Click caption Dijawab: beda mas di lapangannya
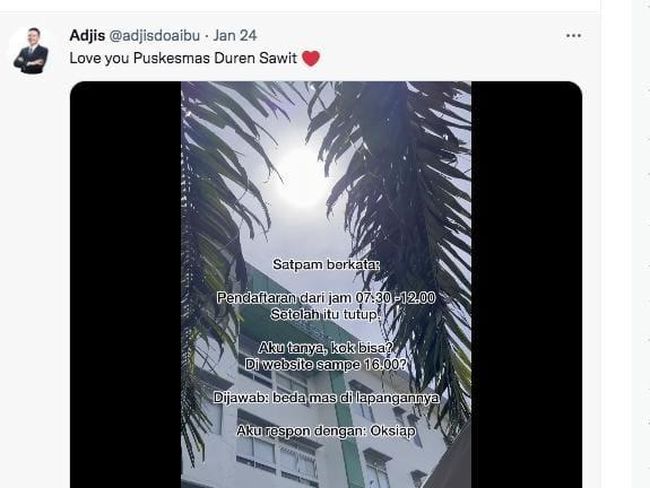Viewport: 650px width, 488px height. (x=326, y=398)
